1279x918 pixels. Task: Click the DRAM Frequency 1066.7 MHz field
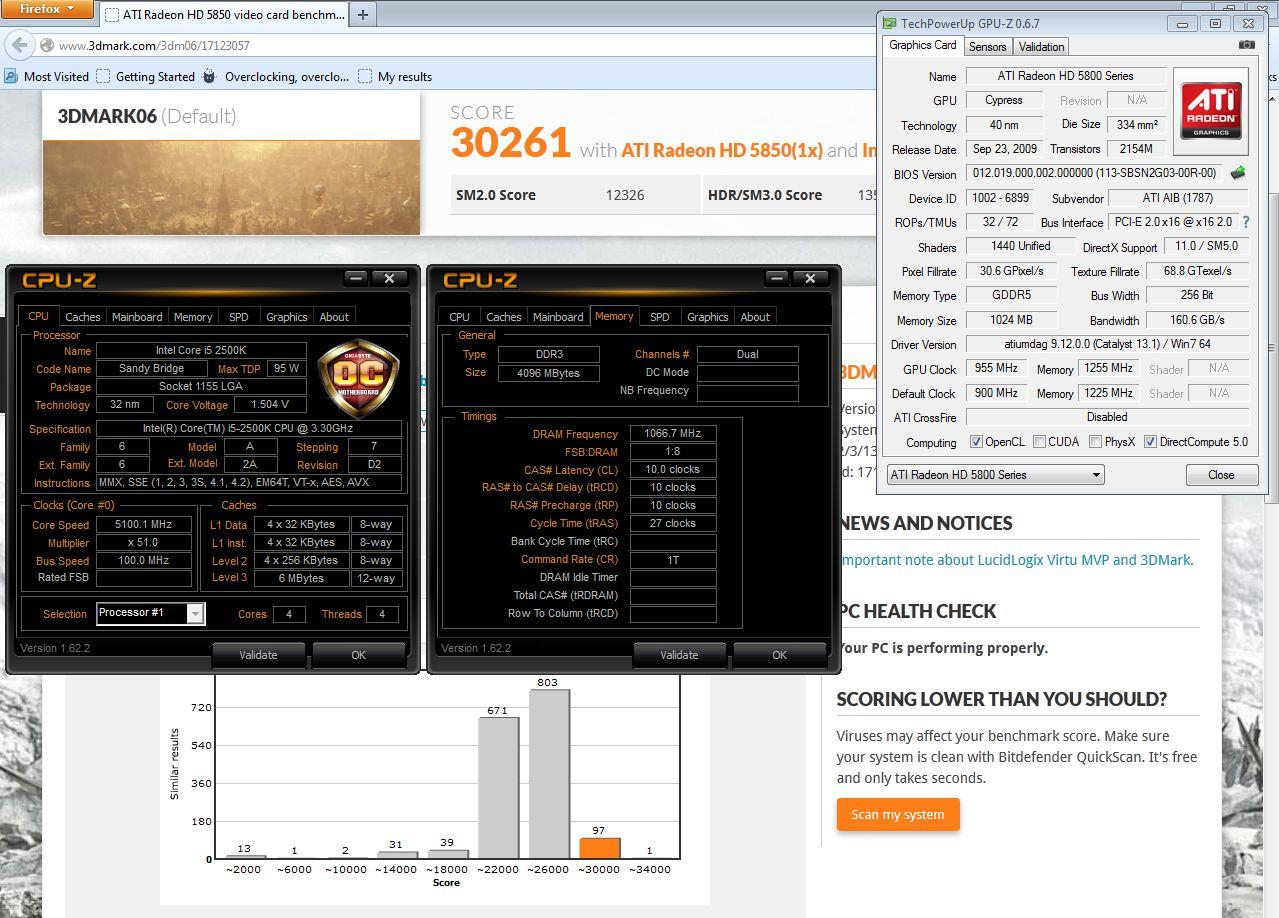coord(673,434)
